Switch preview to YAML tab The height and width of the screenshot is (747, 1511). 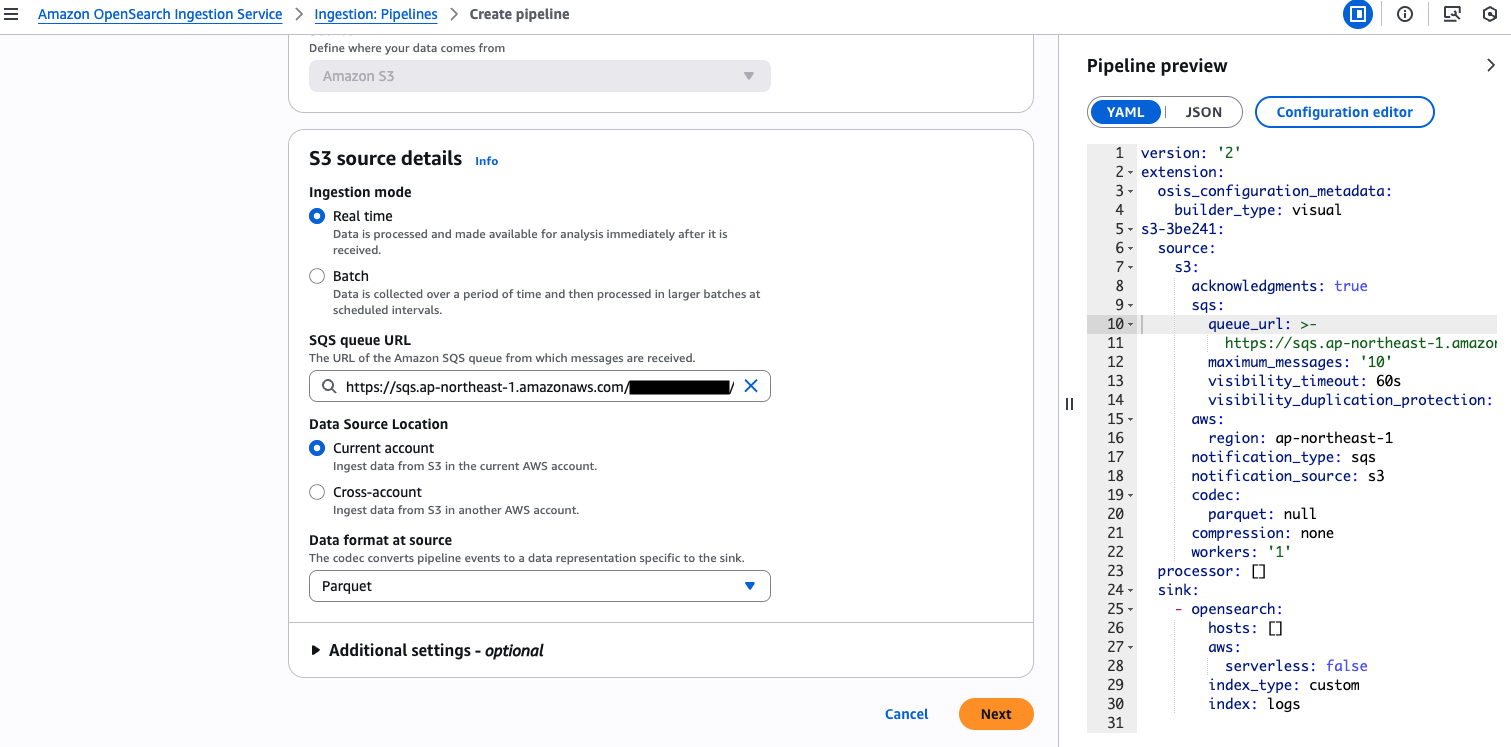pyautogui.click(x=1125, y=112)
